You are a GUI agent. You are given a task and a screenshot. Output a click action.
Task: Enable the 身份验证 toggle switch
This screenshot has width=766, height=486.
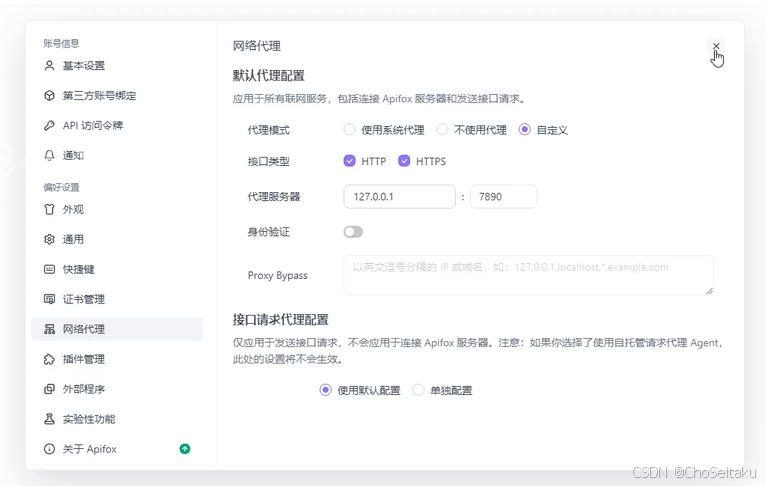[x=353, y=232]
